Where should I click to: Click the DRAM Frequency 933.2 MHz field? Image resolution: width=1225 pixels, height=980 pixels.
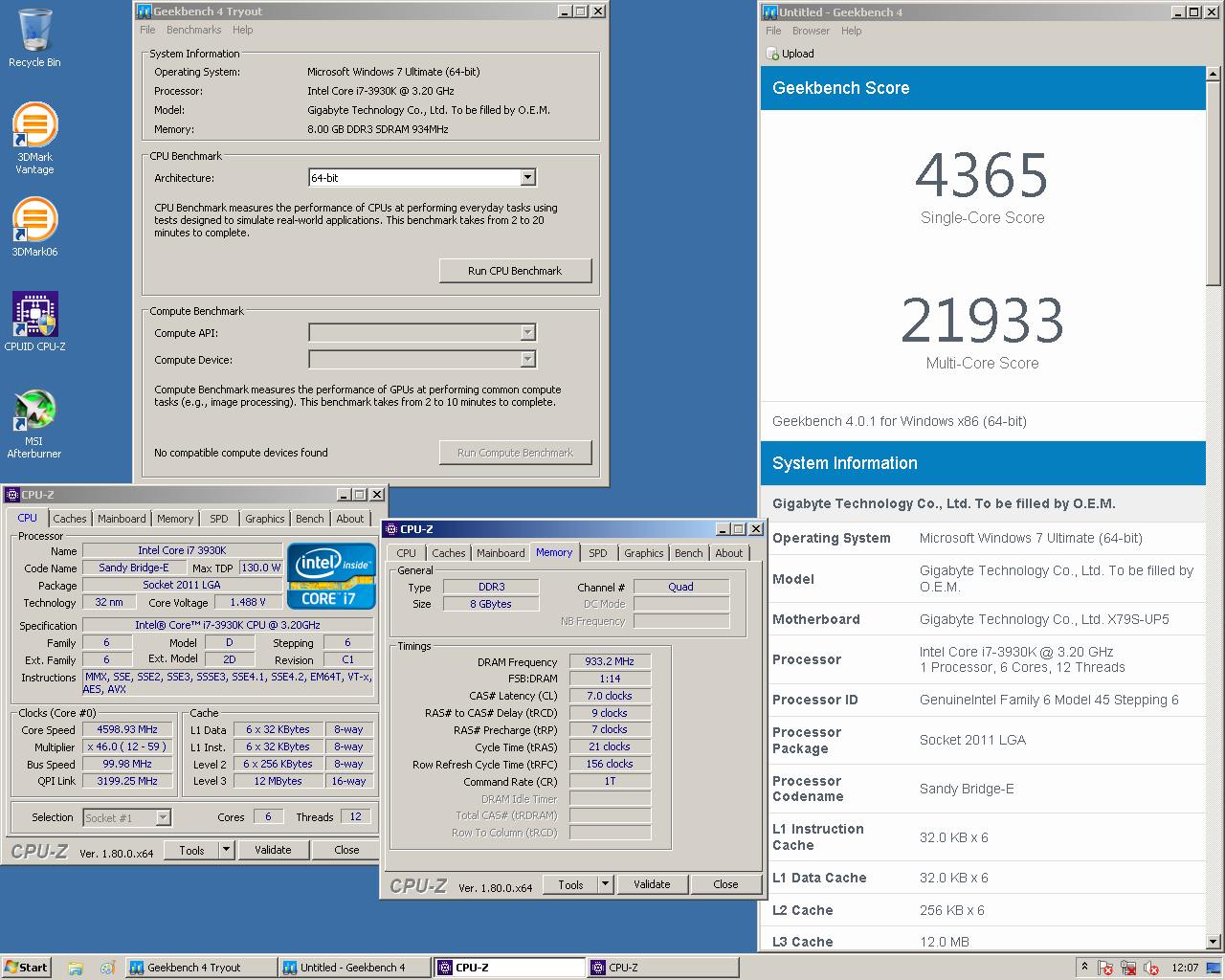(610, 661)
